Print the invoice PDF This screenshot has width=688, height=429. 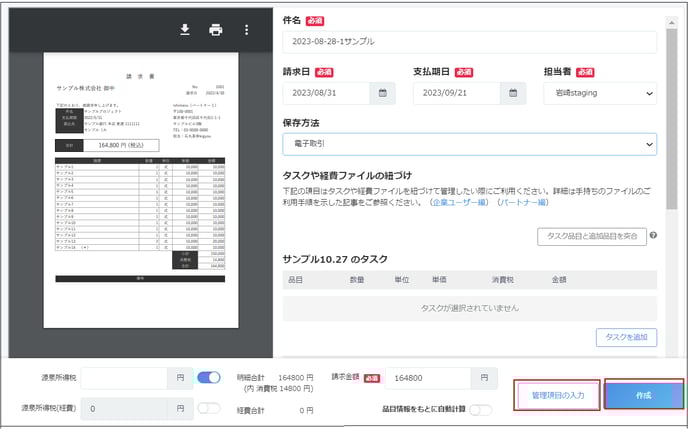(215, 30)
